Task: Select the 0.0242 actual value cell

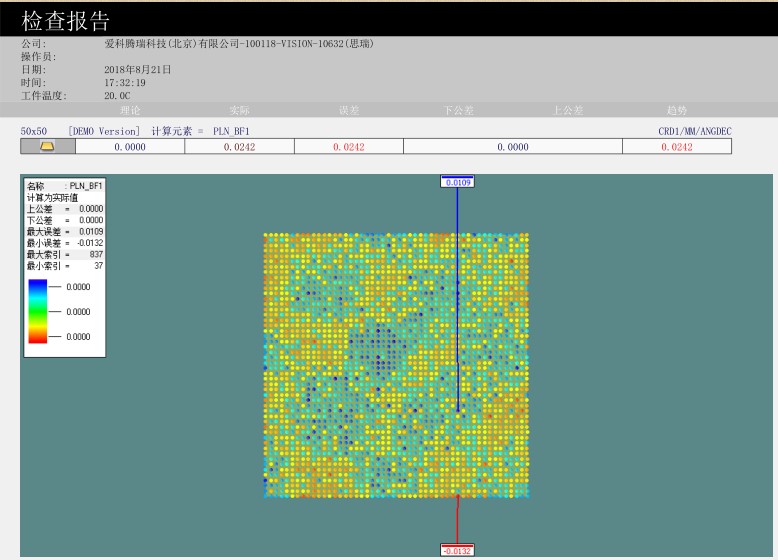Action: [x=240, y=147]
